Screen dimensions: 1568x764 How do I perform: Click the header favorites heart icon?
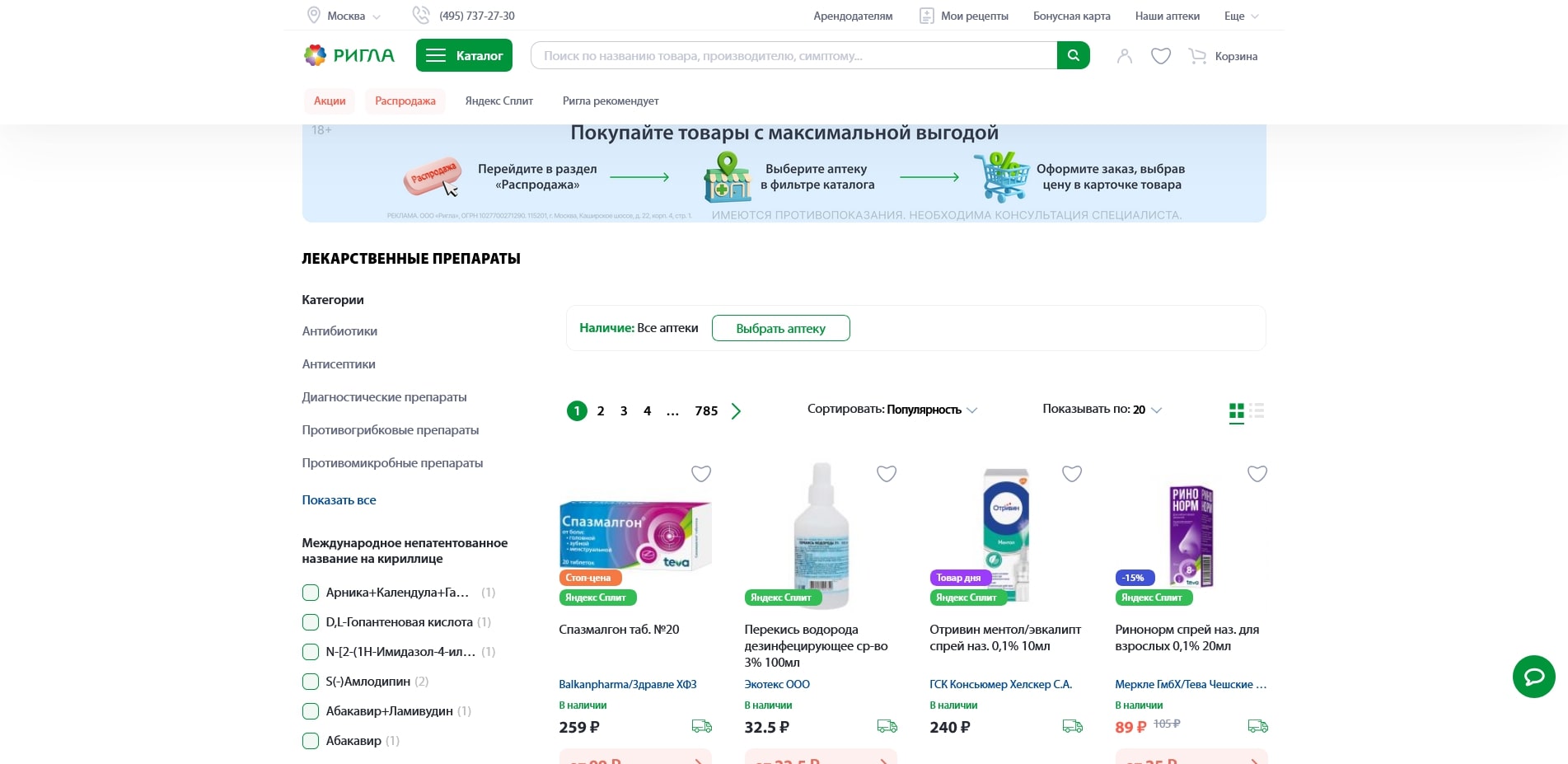[x=1161, y=55]
